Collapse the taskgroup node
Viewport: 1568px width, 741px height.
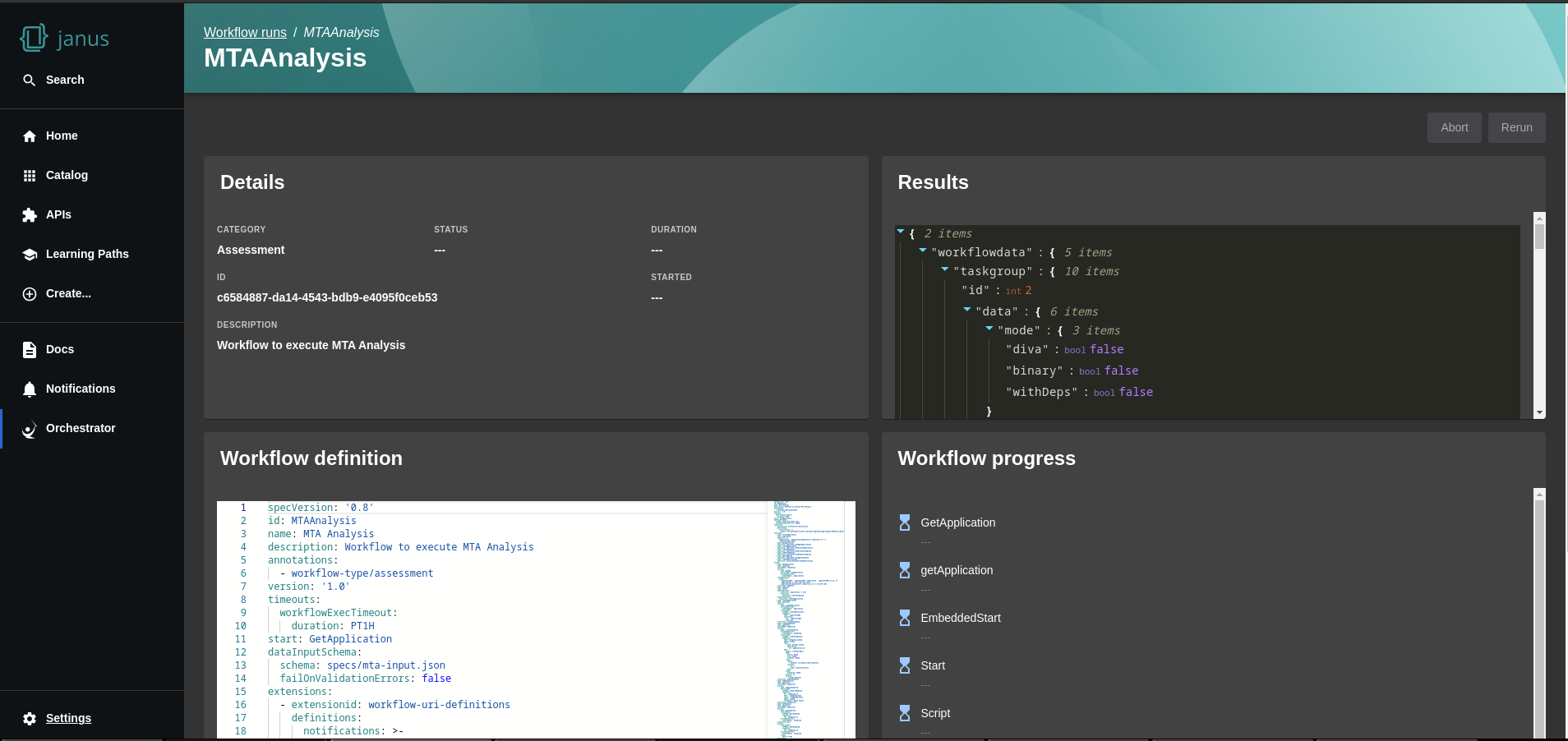945,269
